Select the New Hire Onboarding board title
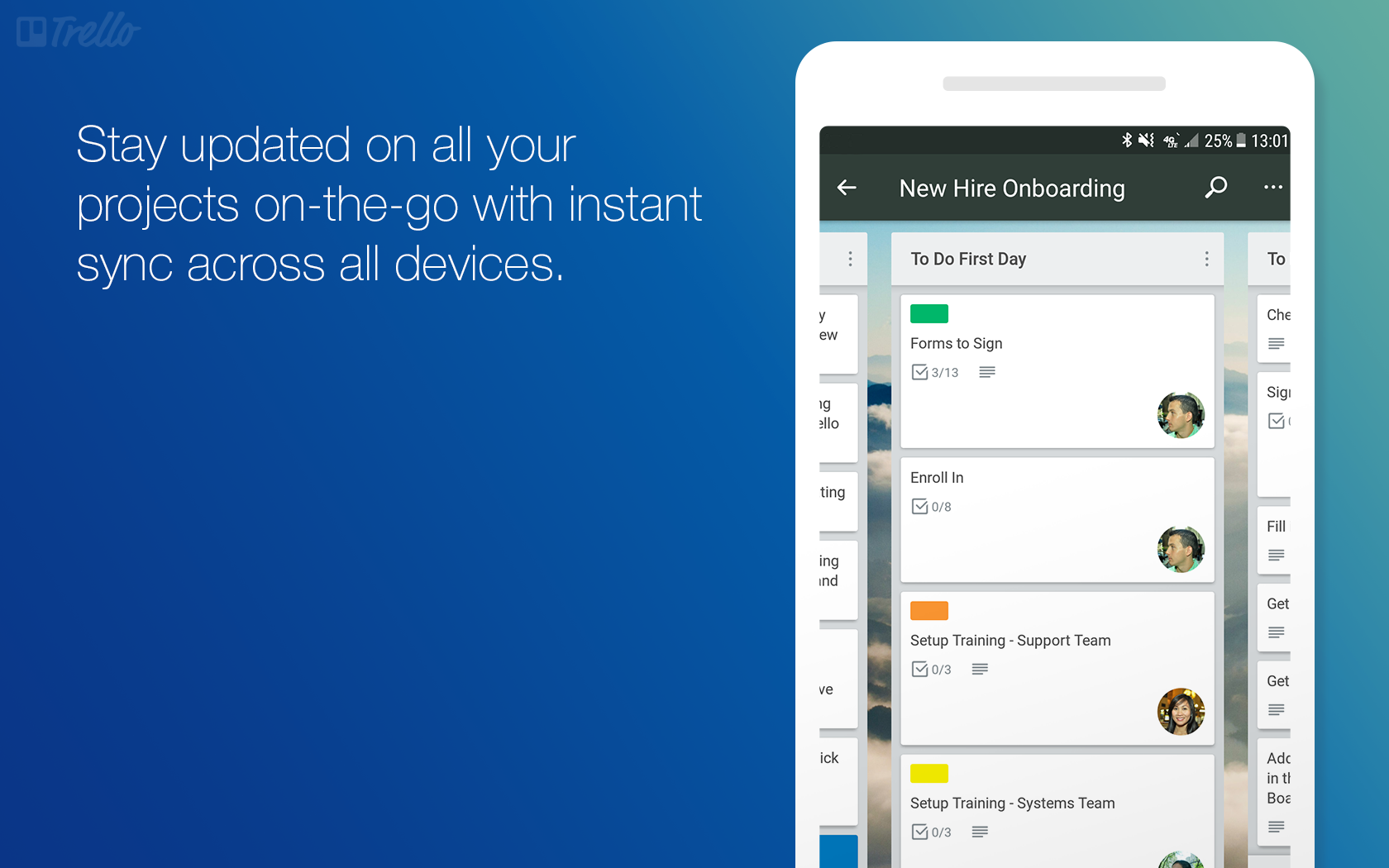 [x=1011, y=188]
